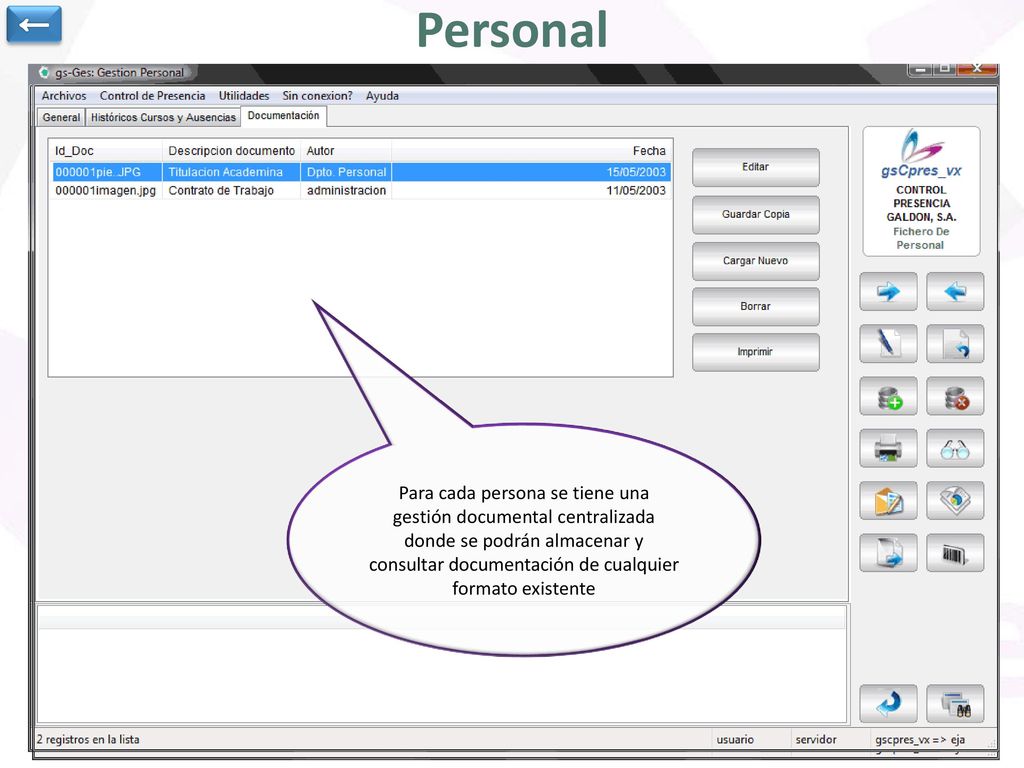The width and height of the screenshot is (1024, 768).
Task: Click the blue return arrow icon
Action: click(888, 703)
